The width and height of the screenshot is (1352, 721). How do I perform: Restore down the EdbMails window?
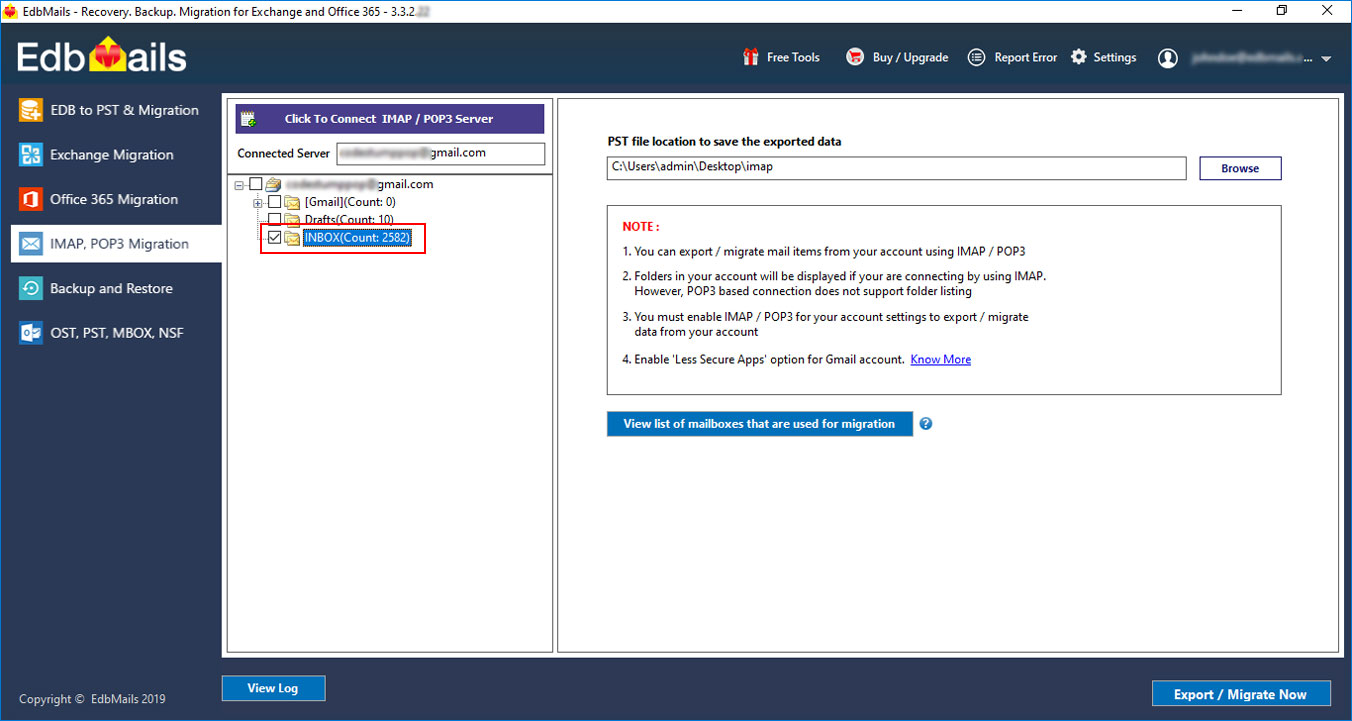pyautogui.click(x=1282, y=10)
